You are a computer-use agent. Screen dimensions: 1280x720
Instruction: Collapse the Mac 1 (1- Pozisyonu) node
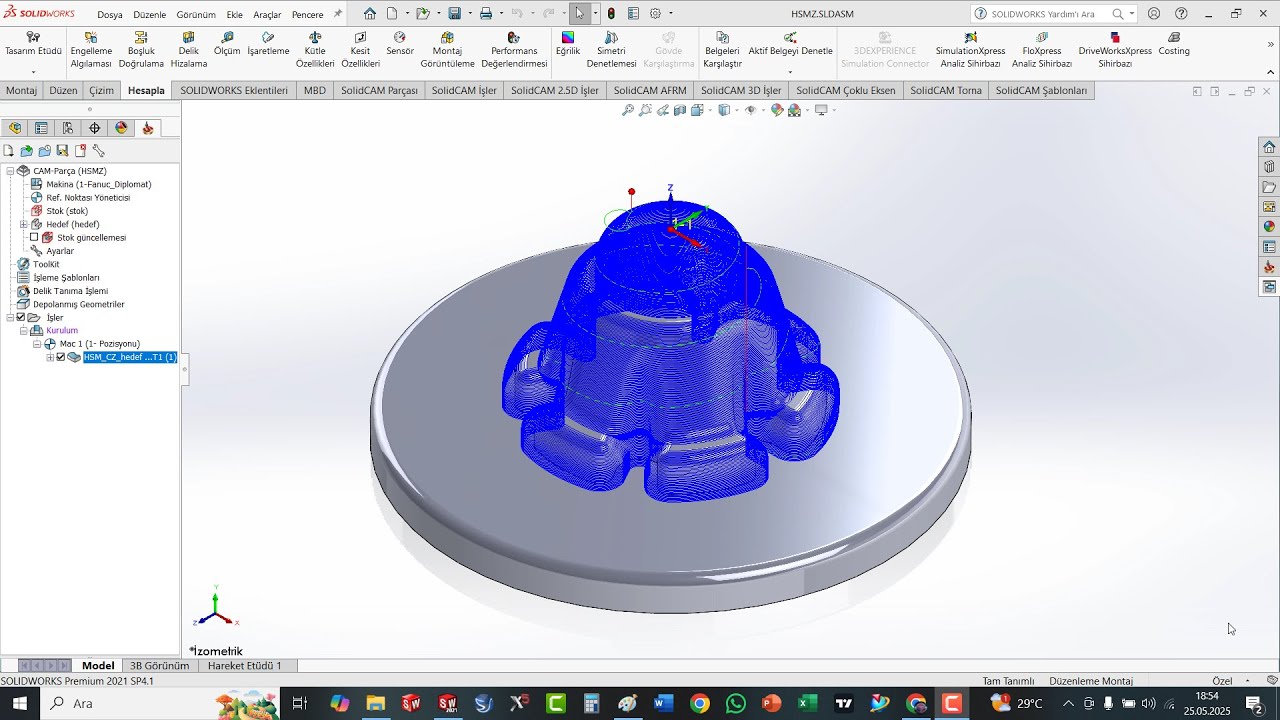(37, 344)
